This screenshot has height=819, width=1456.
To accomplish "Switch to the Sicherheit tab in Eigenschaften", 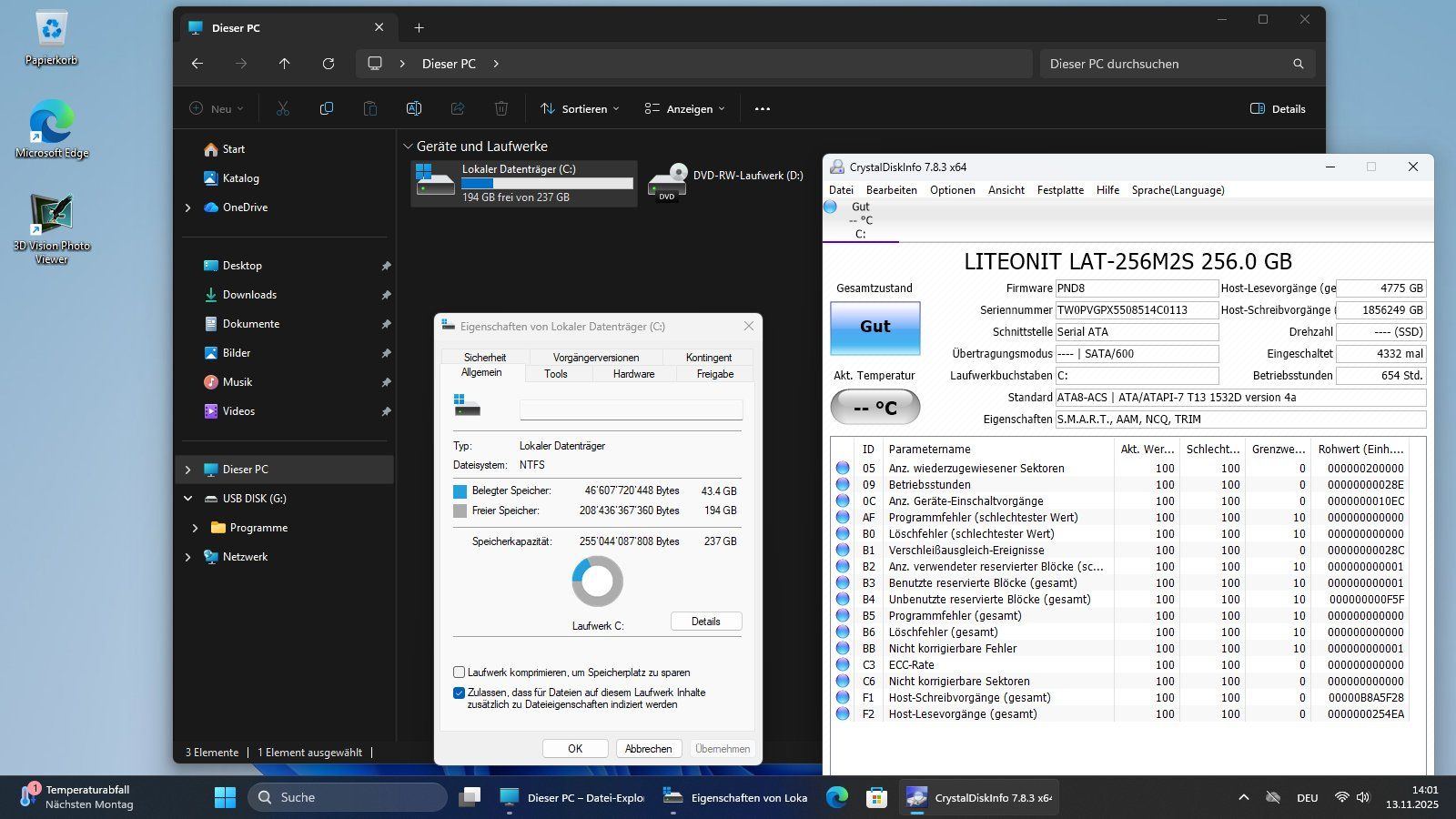I will coord(484,358).
